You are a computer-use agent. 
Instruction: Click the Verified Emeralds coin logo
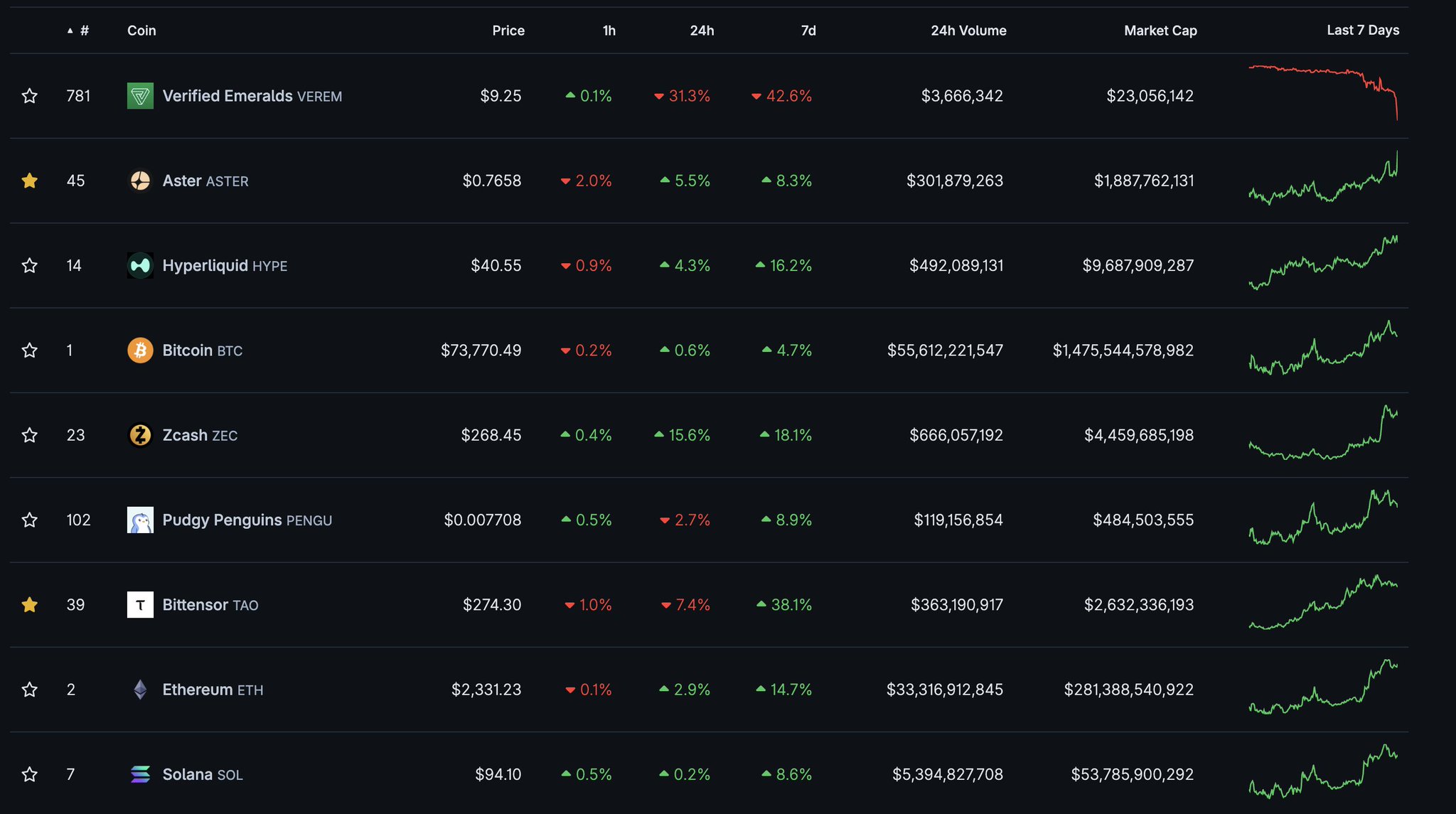click(x=140, y=96)
